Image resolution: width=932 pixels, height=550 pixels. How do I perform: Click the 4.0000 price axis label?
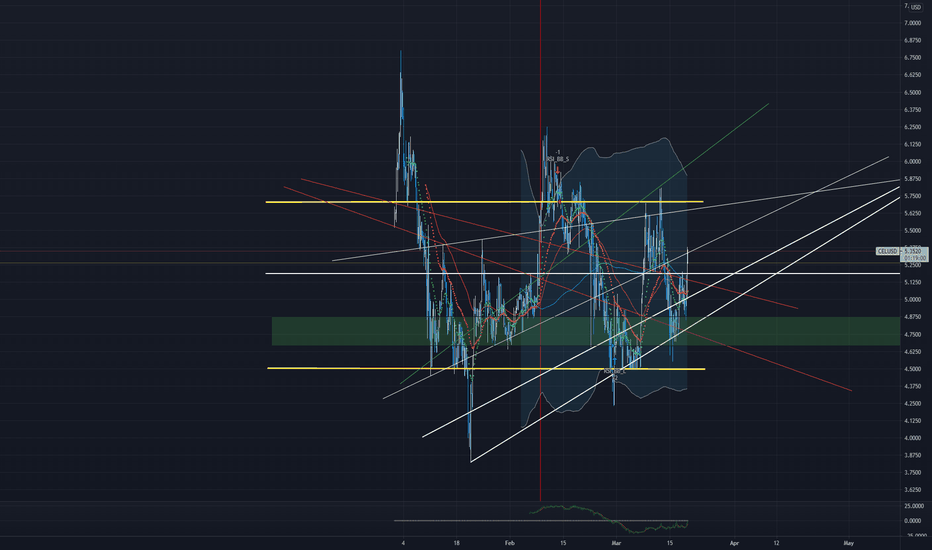(x=912, y=438)
